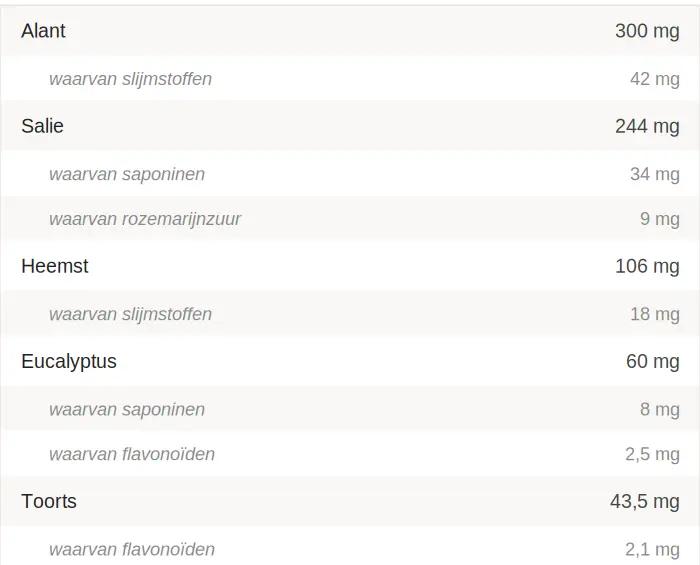The image size is (700, 565).
Task: Select the Salie ingredient name
Action: [42, 126]
